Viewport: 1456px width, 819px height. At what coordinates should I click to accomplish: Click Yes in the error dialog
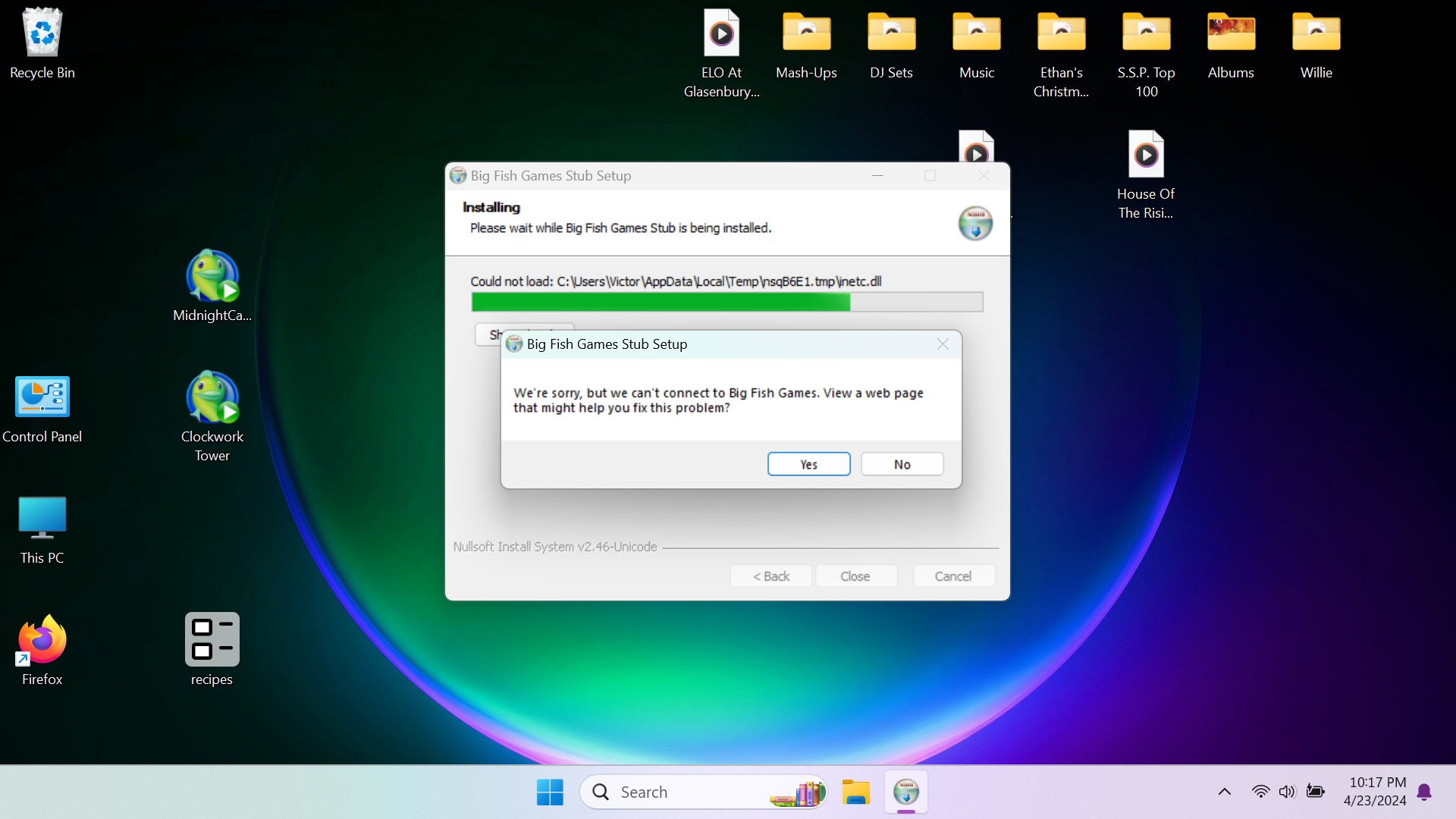pyautogui.click(x=808, y=464)
